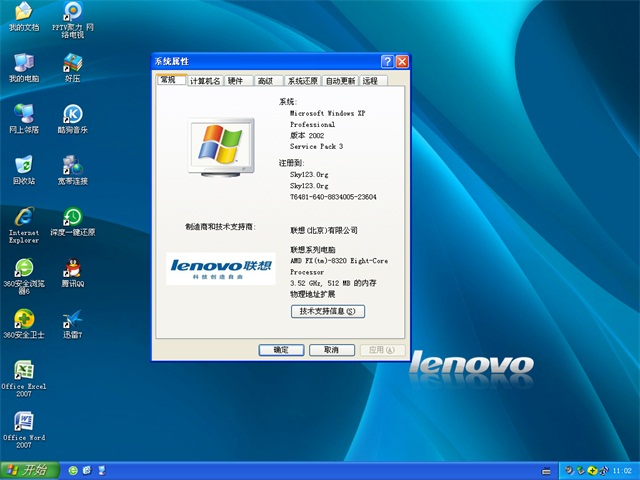Click 技术支持信息 button
The image size is (640, 480).
(327, 311)
